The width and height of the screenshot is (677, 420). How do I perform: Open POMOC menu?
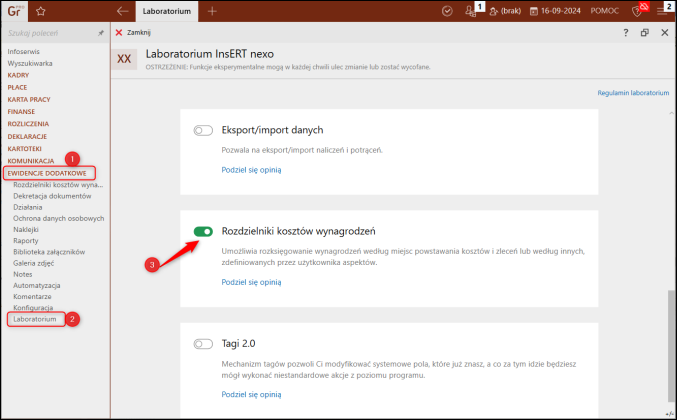604,11
